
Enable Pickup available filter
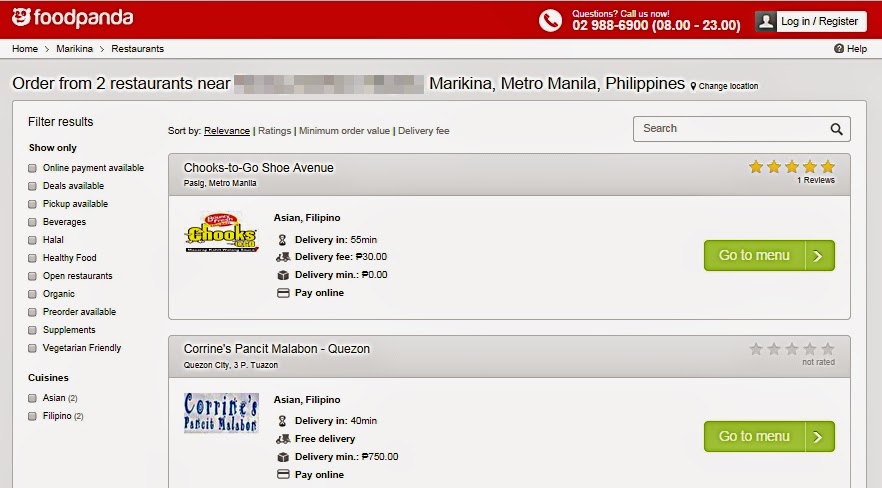[x=32, y=204]
